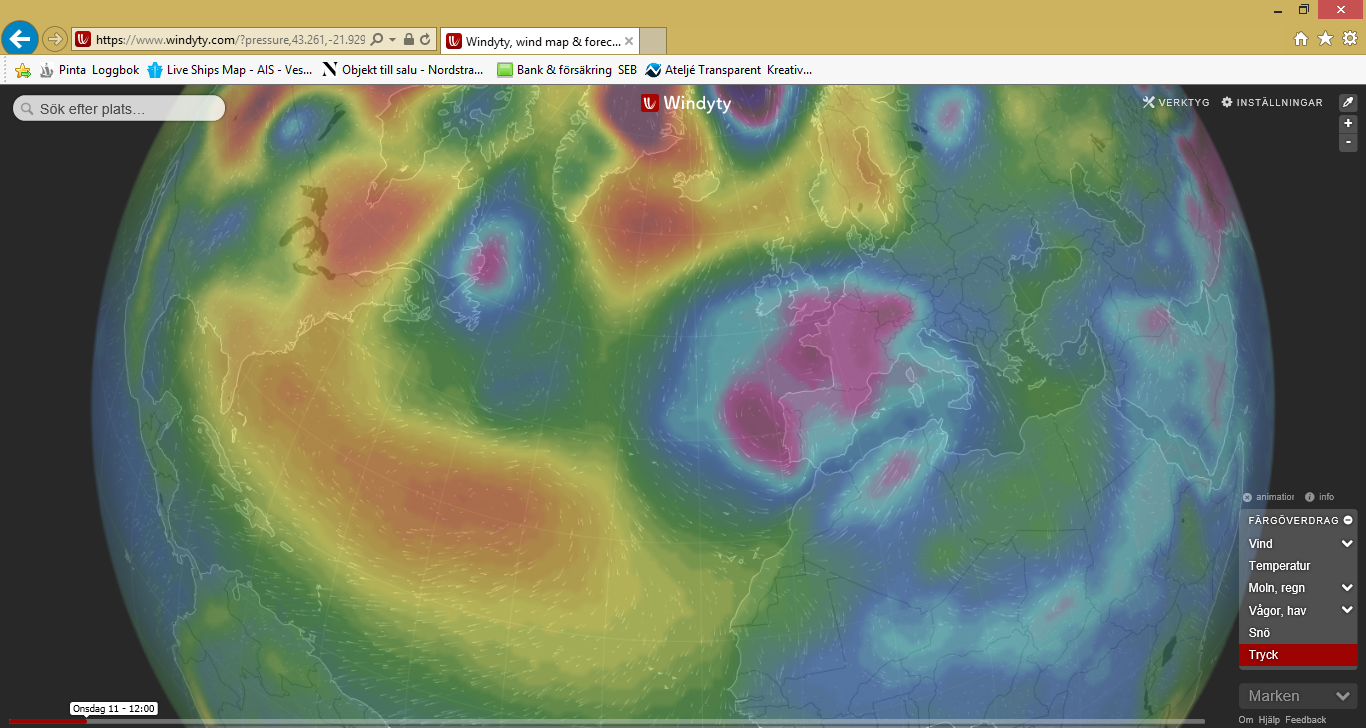Select the Windyty wind map tab
1366x728 pixels.
[x=539, y=41]
